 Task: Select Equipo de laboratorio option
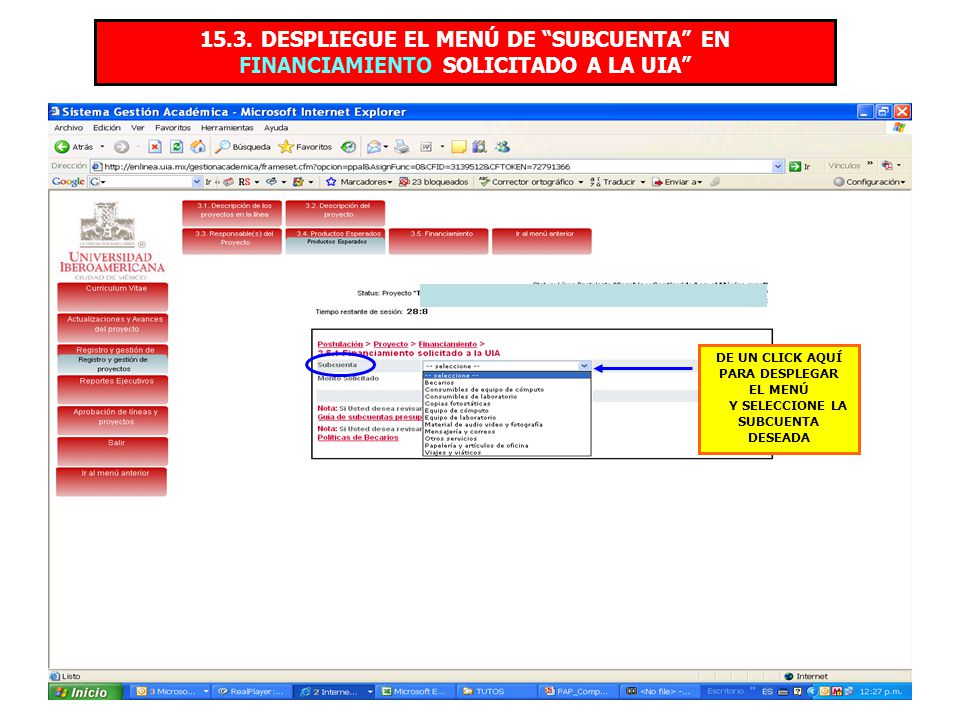click(x=507, y=418)
